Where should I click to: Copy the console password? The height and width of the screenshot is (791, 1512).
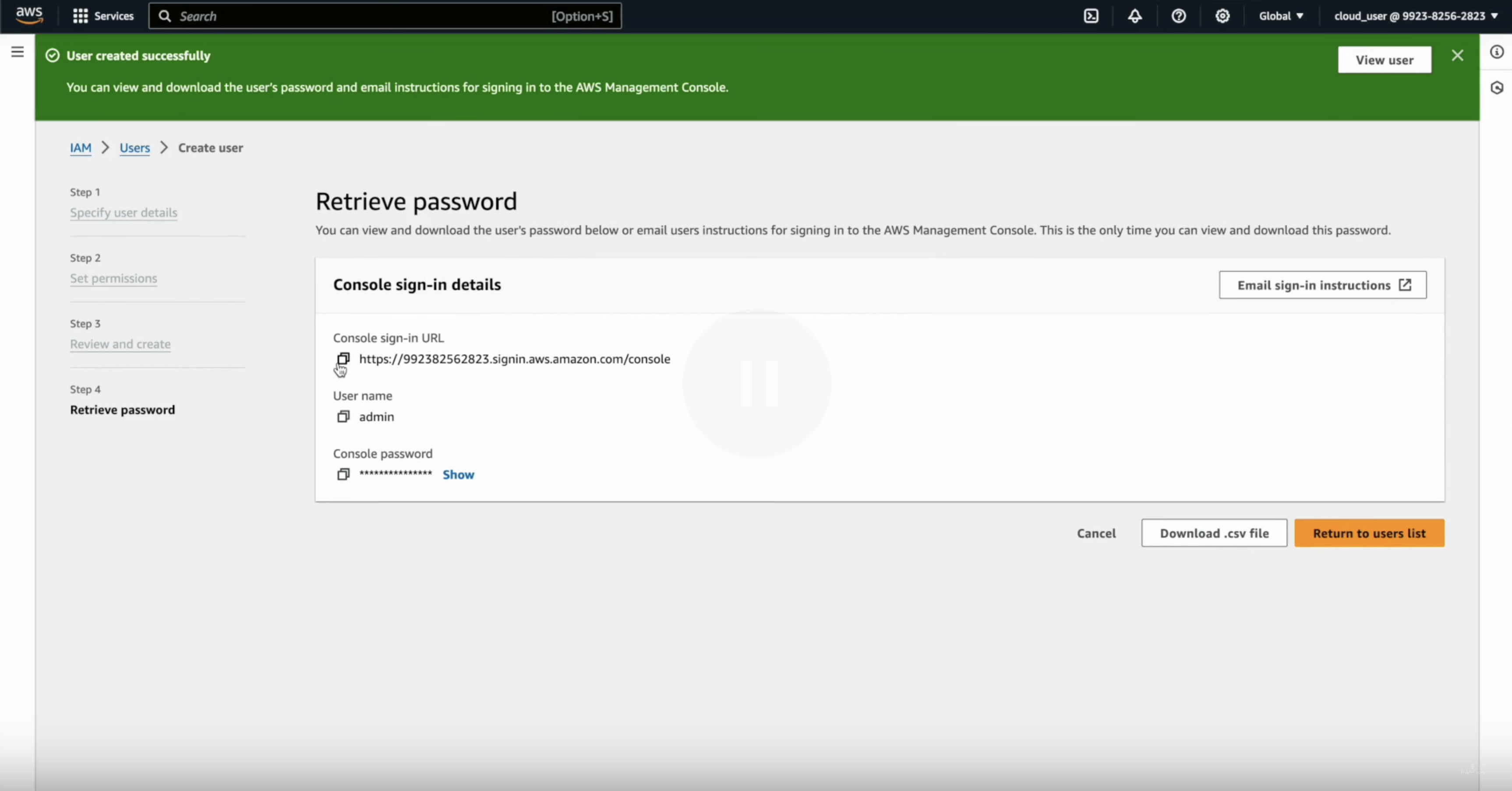[343, 474]
